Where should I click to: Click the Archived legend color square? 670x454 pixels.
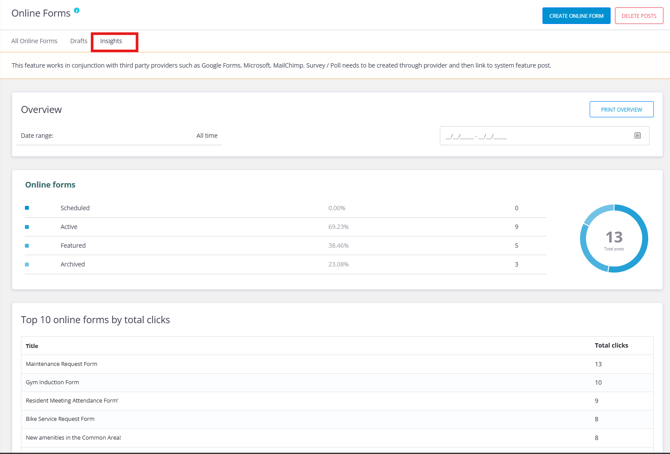27,264
